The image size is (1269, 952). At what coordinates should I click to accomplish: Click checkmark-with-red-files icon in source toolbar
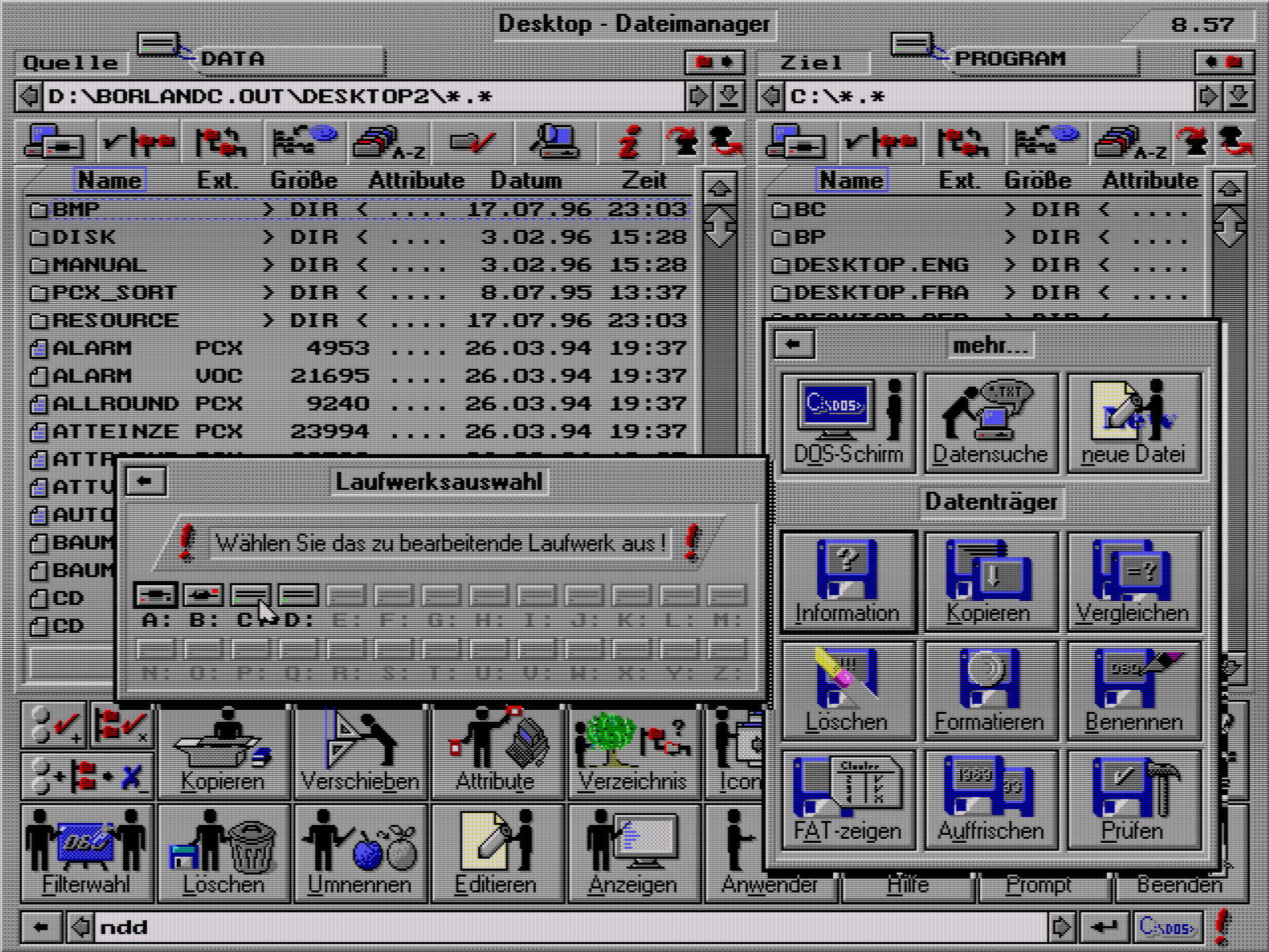click(x=139, y=142)
